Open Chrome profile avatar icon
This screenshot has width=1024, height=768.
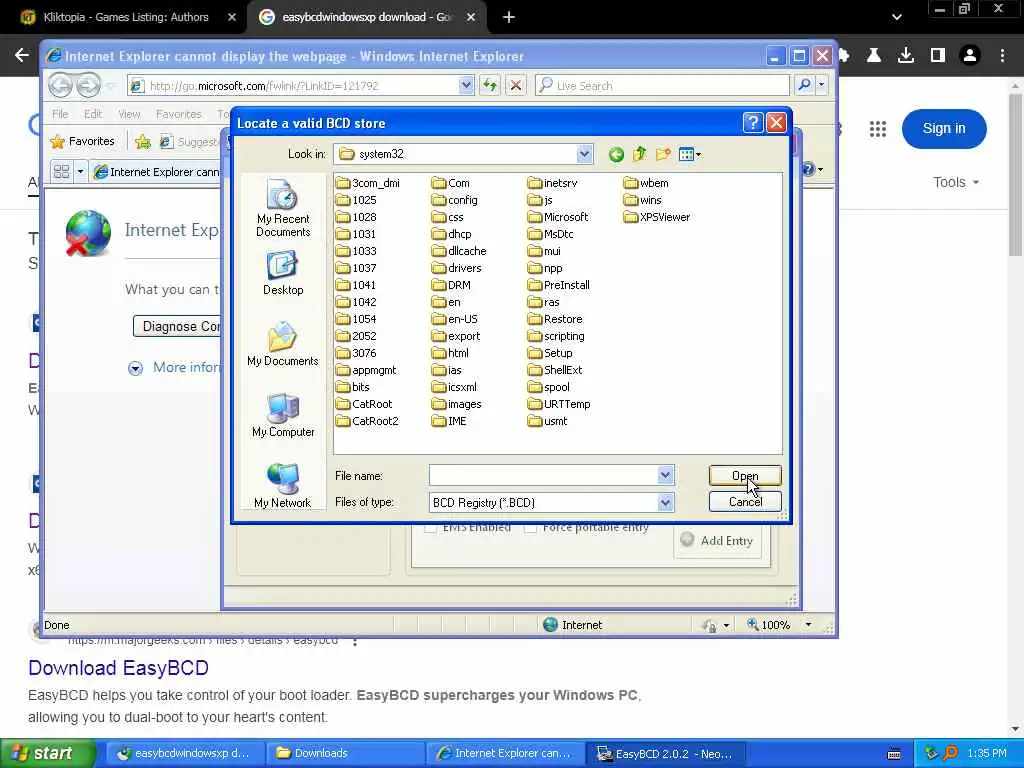970,56
